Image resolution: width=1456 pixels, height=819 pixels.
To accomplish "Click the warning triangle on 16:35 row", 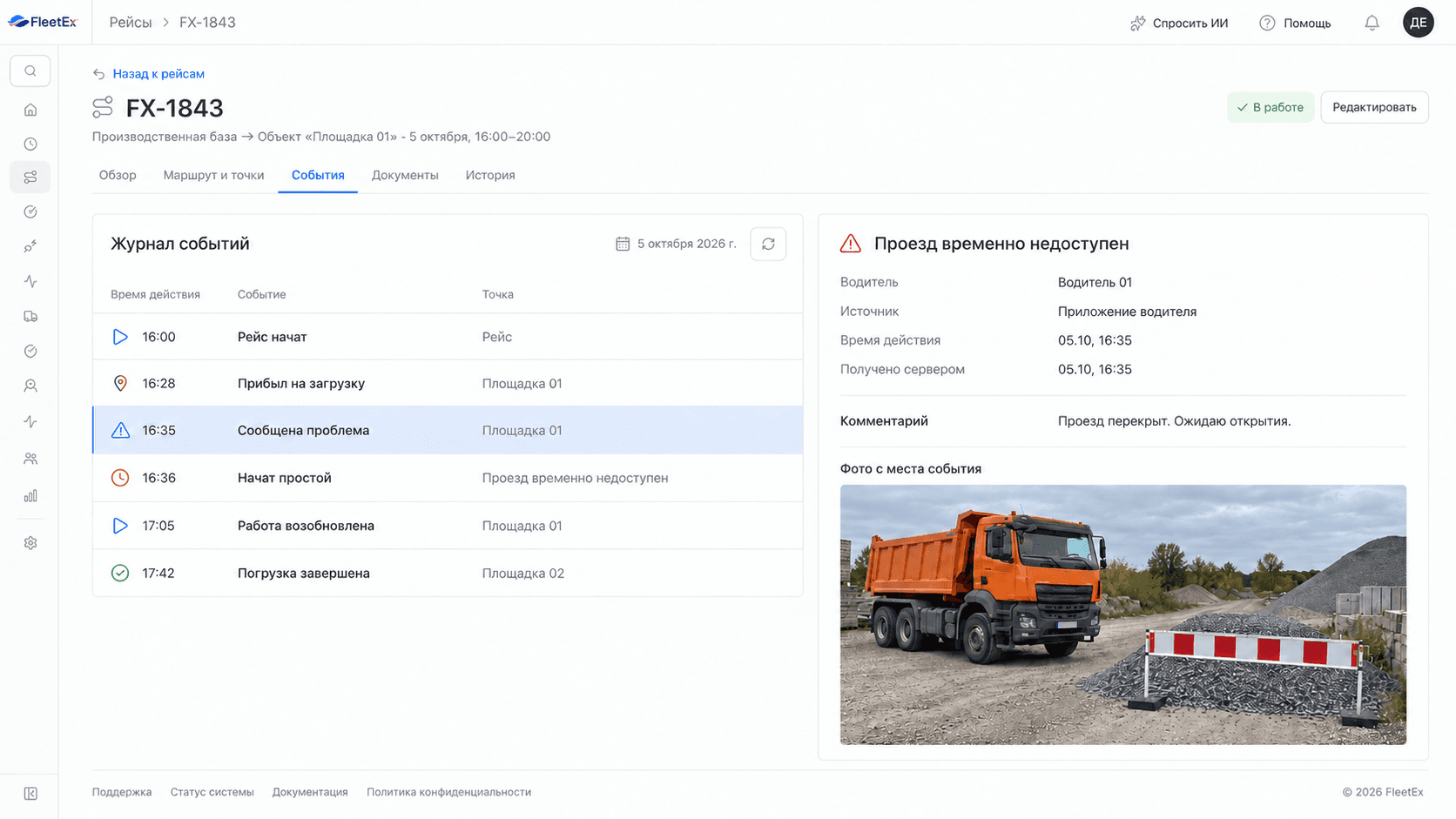I will tap(120, 430).
